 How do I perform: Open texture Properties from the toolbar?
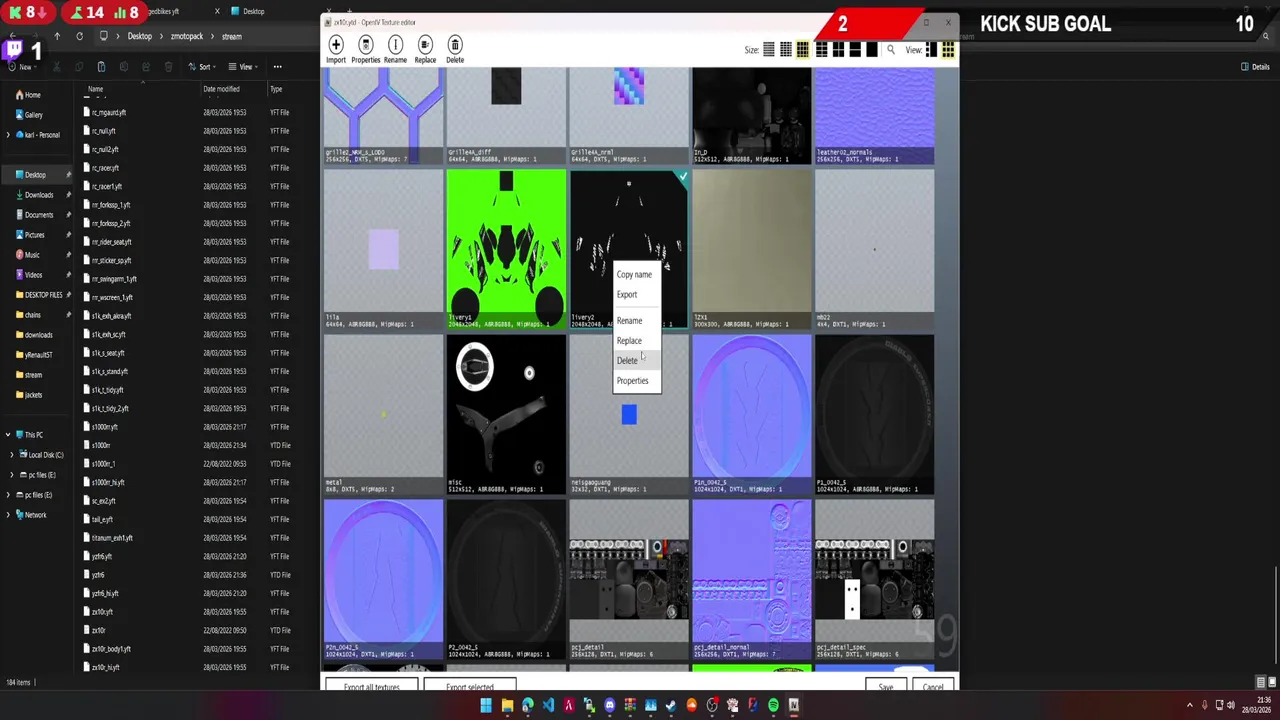coord(365,49)
